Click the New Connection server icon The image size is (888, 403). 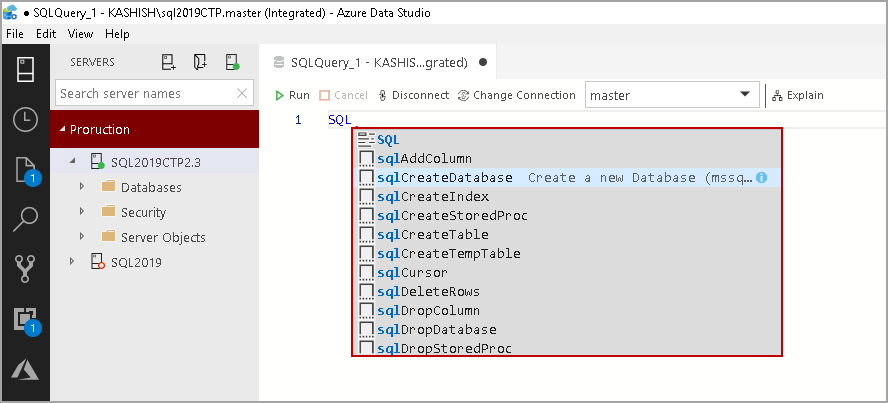pos(168,62)
